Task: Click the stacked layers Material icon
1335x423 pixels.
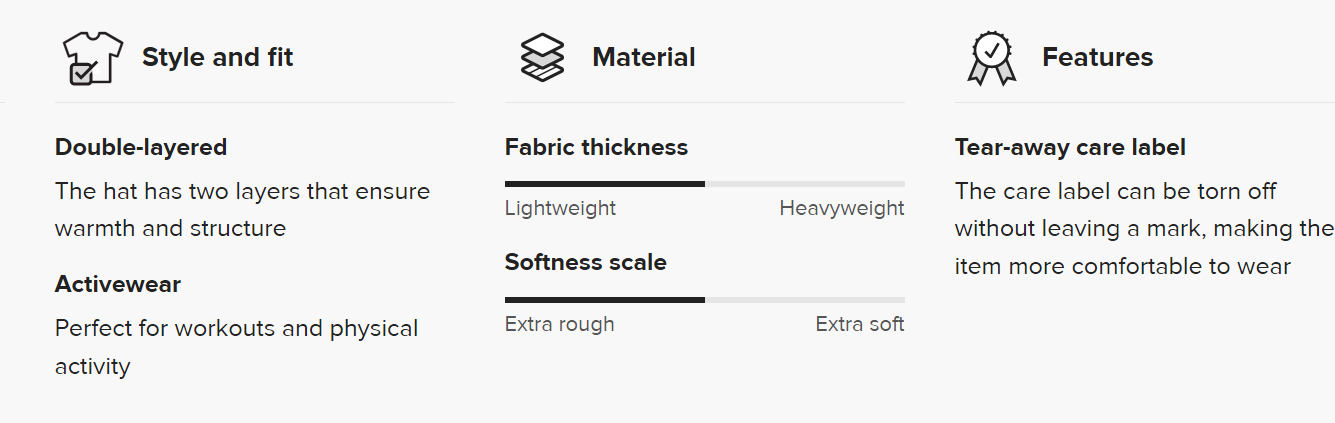Action: [x=542, y=58]
